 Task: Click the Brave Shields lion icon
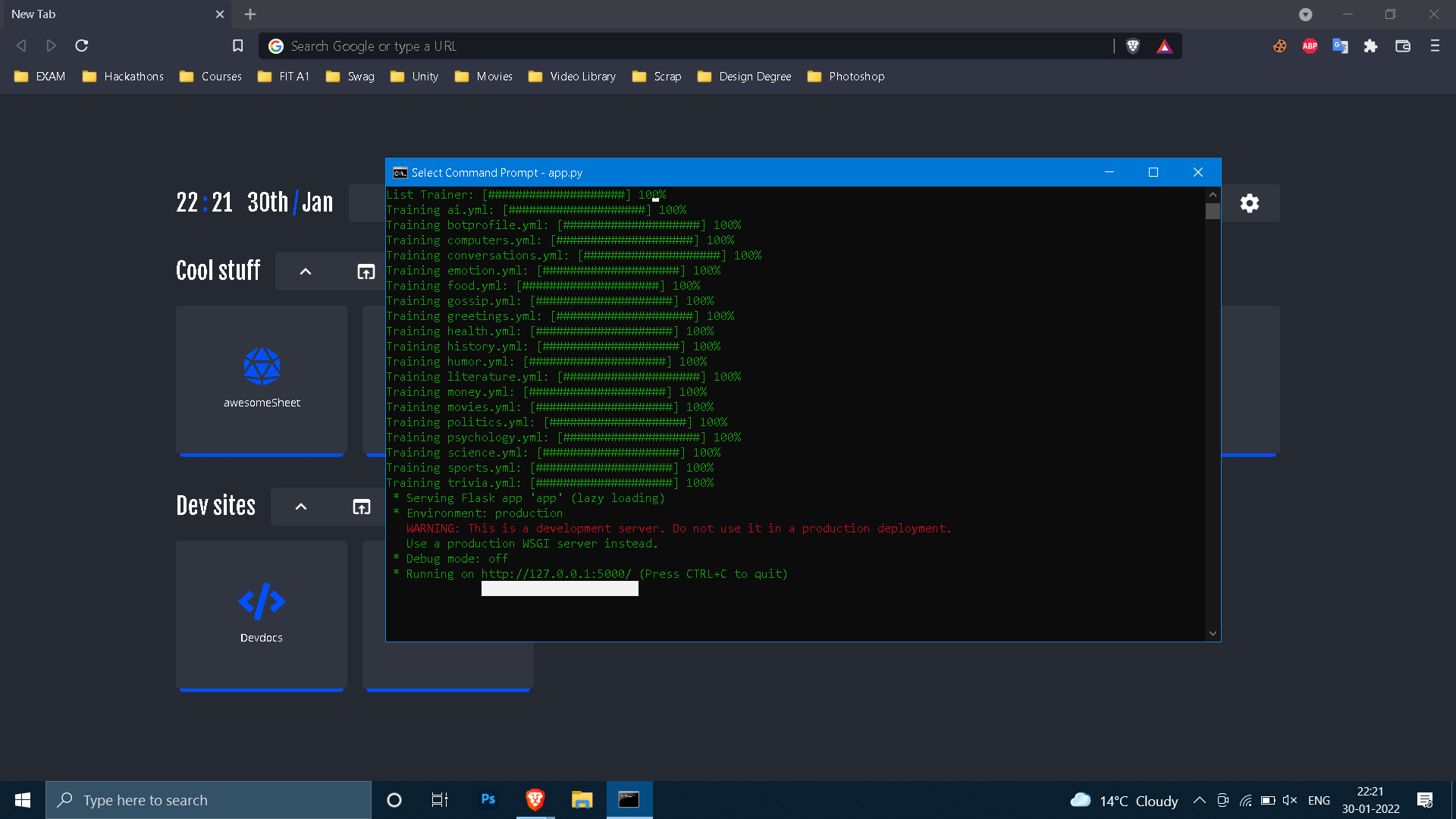1133,46
